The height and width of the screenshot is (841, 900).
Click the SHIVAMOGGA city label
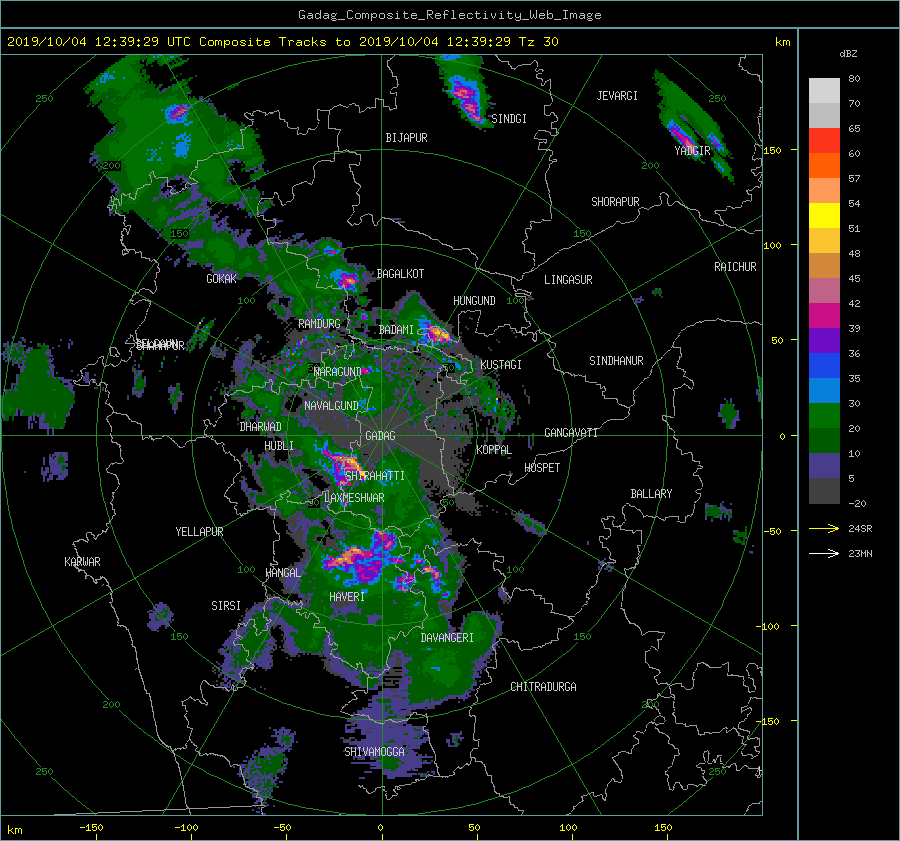coord(374,752)
